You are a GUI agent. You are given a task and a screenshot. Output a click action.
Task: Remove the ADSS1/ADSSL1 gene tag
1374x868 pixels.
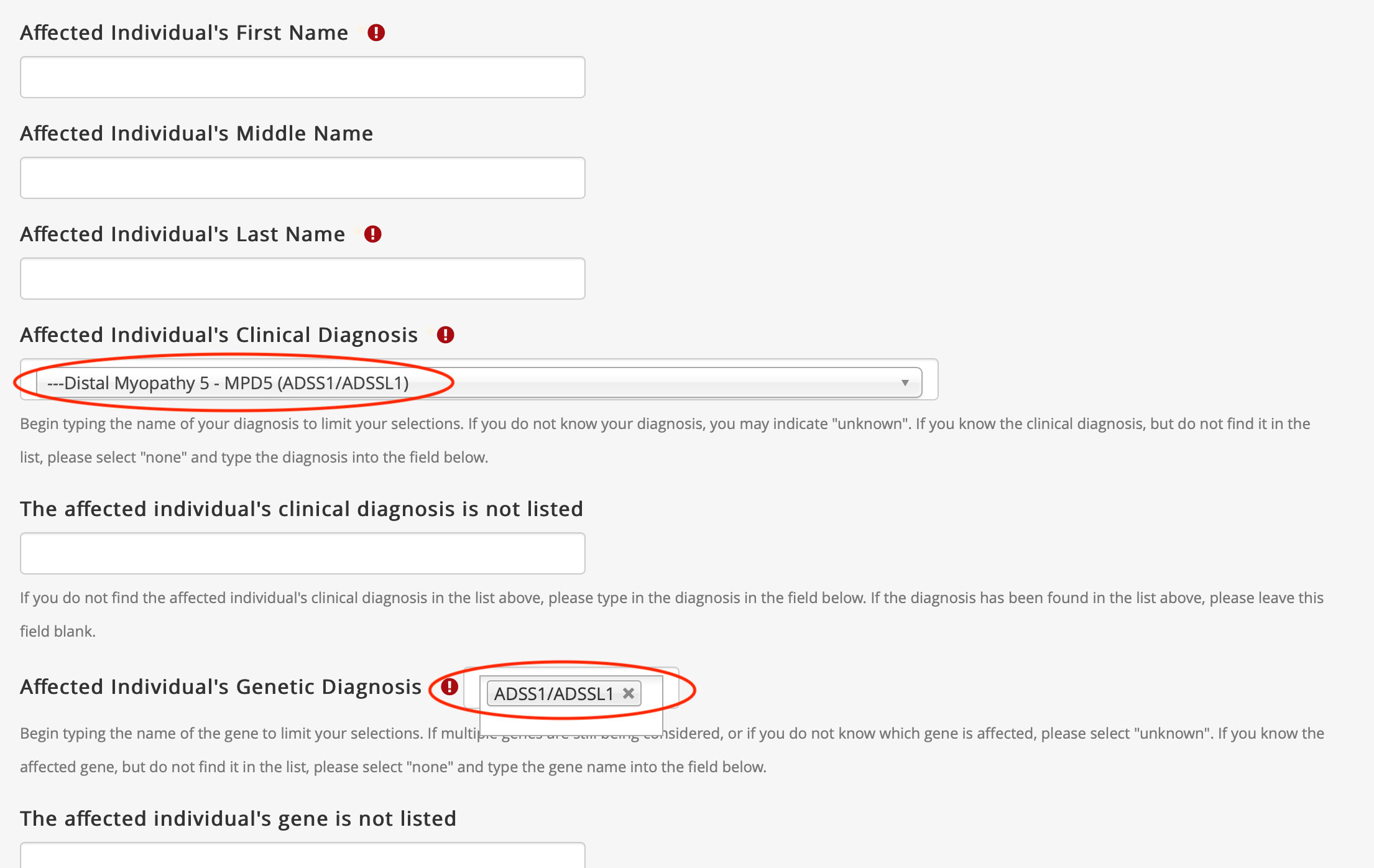629,693
